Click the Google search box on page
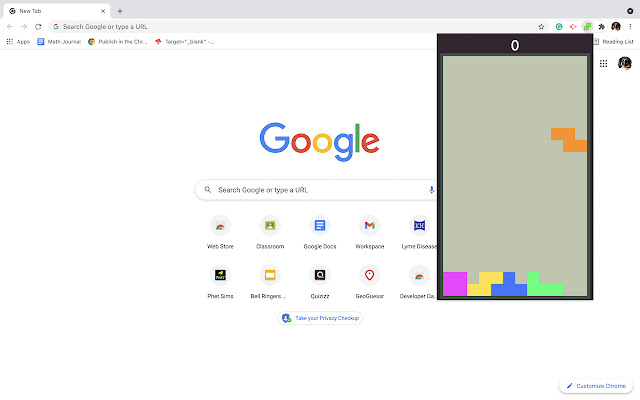This screenshot has height=400, width=640. [x=316, y=190]
